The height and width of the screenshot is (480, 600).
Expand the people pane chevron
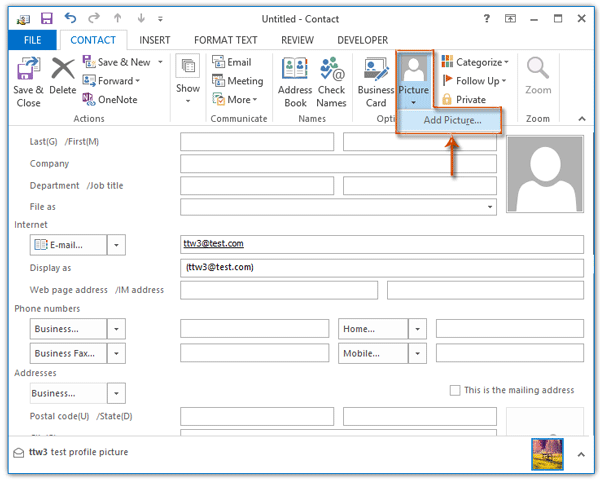581,454
